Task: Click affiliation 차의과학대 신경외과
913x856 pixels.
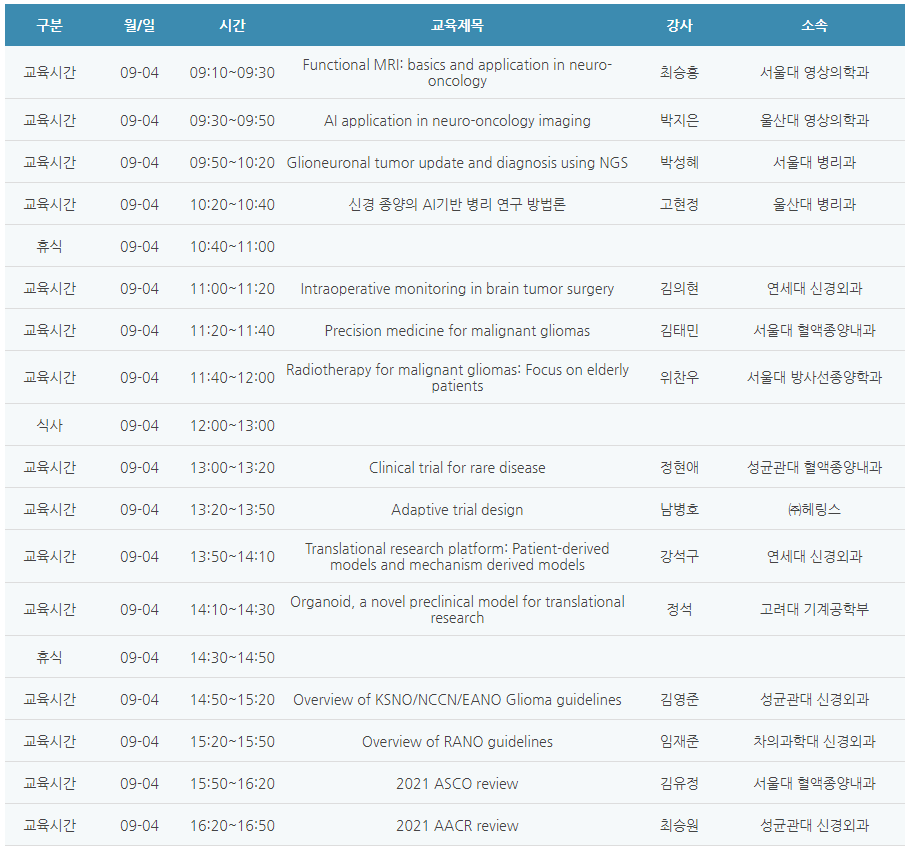Action: [x=814, y=741]
